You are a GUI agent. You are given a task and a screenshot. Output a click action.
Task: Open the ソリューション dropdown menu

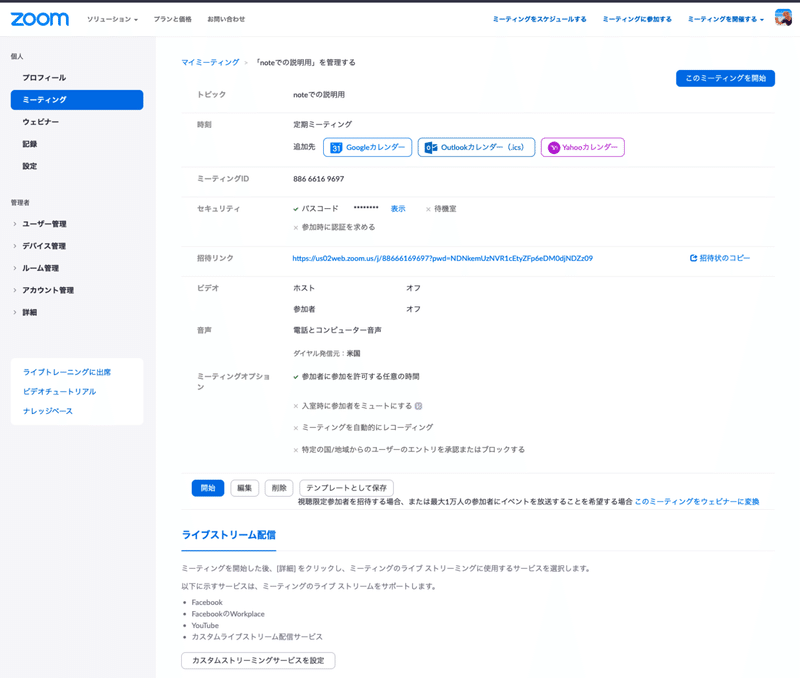[x=112, y=19]
